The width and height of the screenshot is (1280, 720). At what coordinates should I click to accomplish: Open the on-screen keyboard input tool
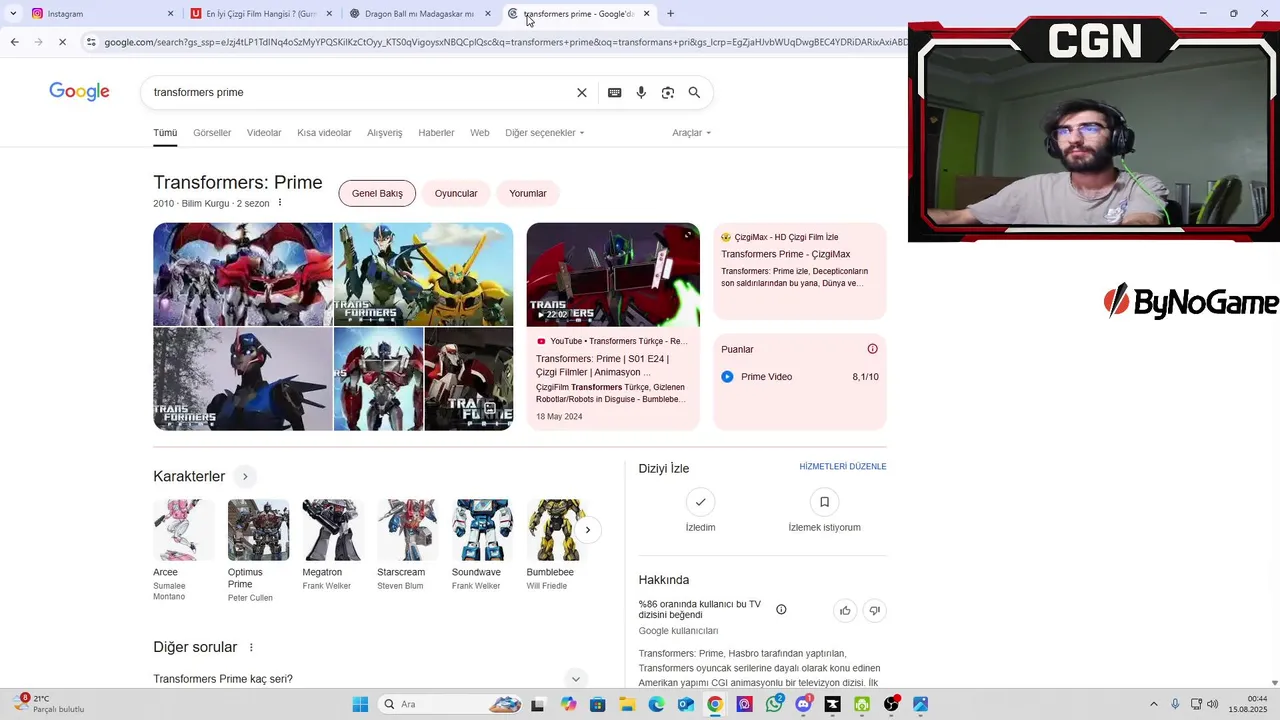[615, 93]
